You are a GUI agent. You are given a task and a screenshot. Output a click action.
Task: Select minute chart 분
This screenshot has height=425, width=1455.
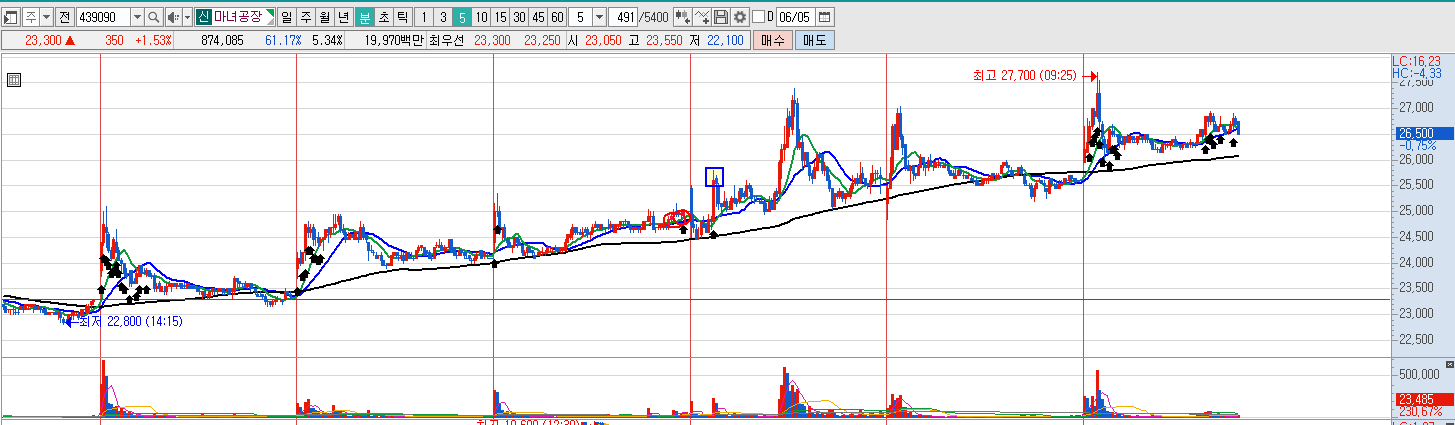[x=365, y=17]
